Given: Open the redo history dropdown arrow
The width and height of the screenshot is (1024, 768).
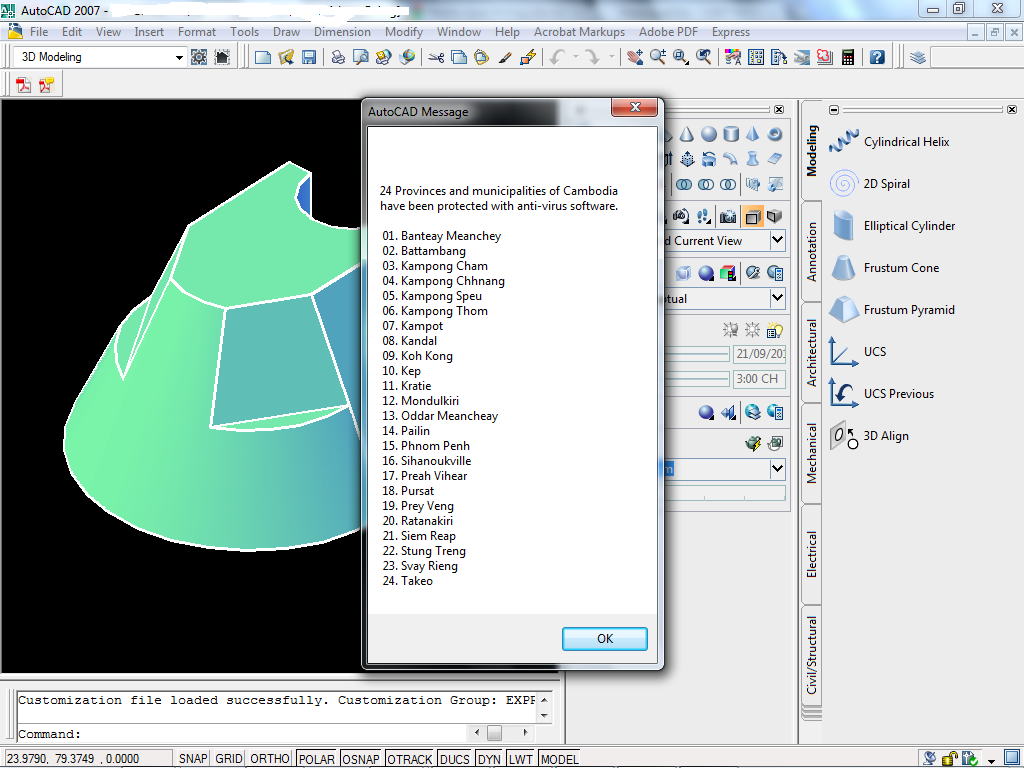Looking at the screenshot, I should point(611,57).
